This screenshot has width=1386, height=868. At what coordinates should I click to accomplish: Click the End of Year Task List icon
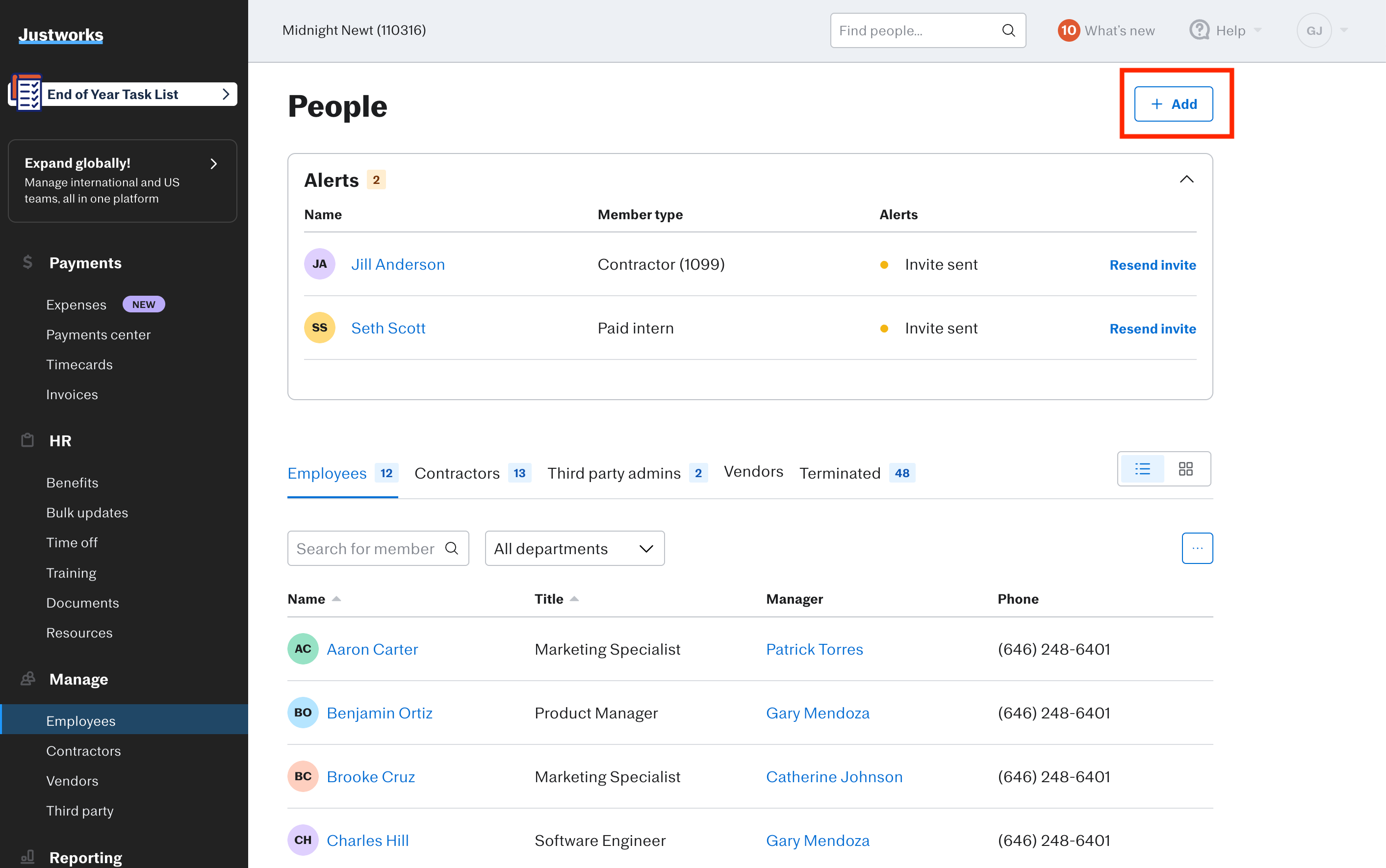[26, 93]
